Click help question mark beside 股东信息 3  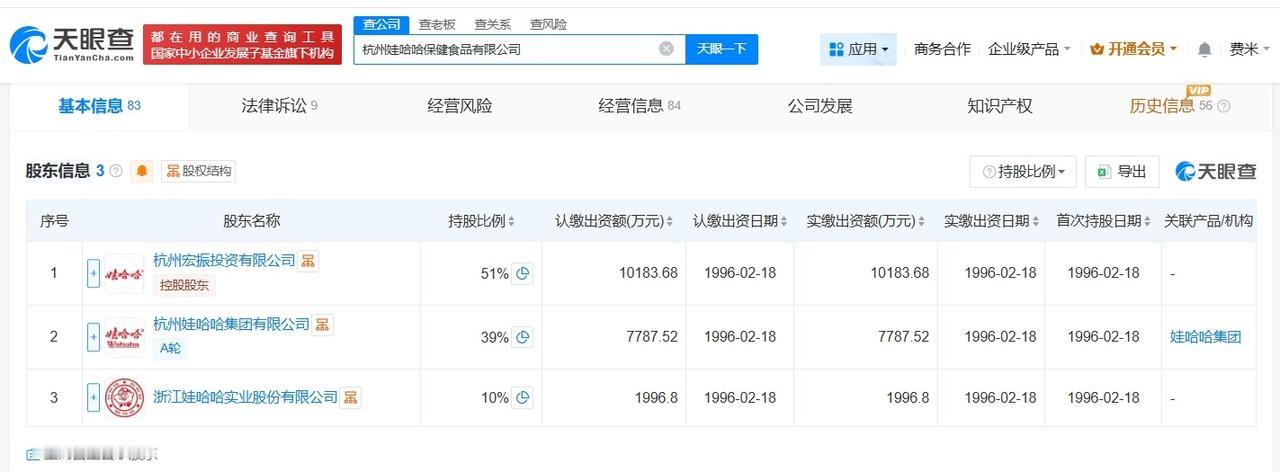tap(116, 171)
